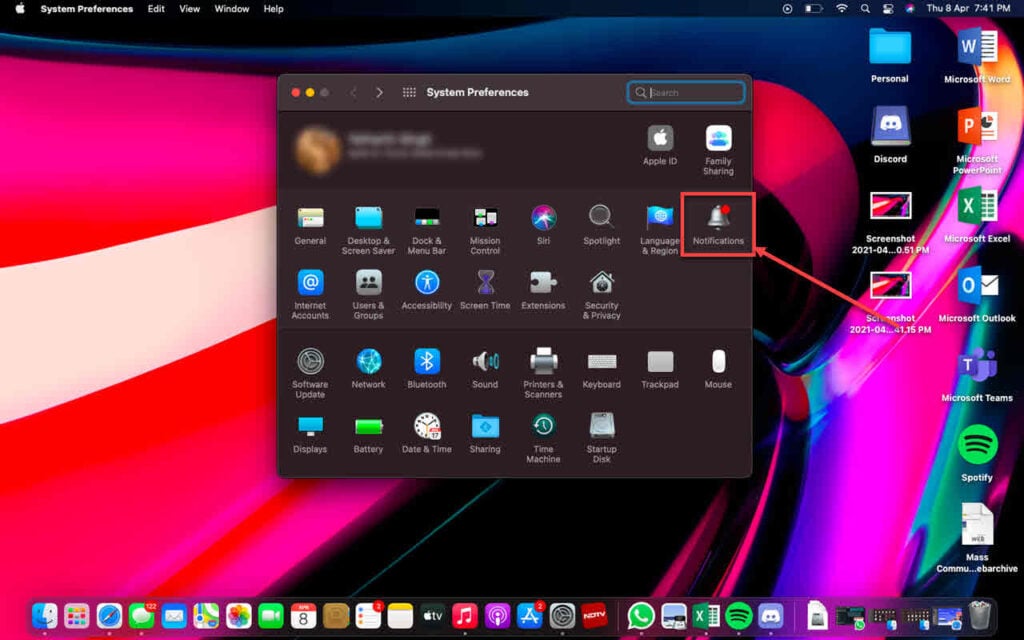Open Family Sharing settings
1024x640 pixels.
click(x=718, y=150)
